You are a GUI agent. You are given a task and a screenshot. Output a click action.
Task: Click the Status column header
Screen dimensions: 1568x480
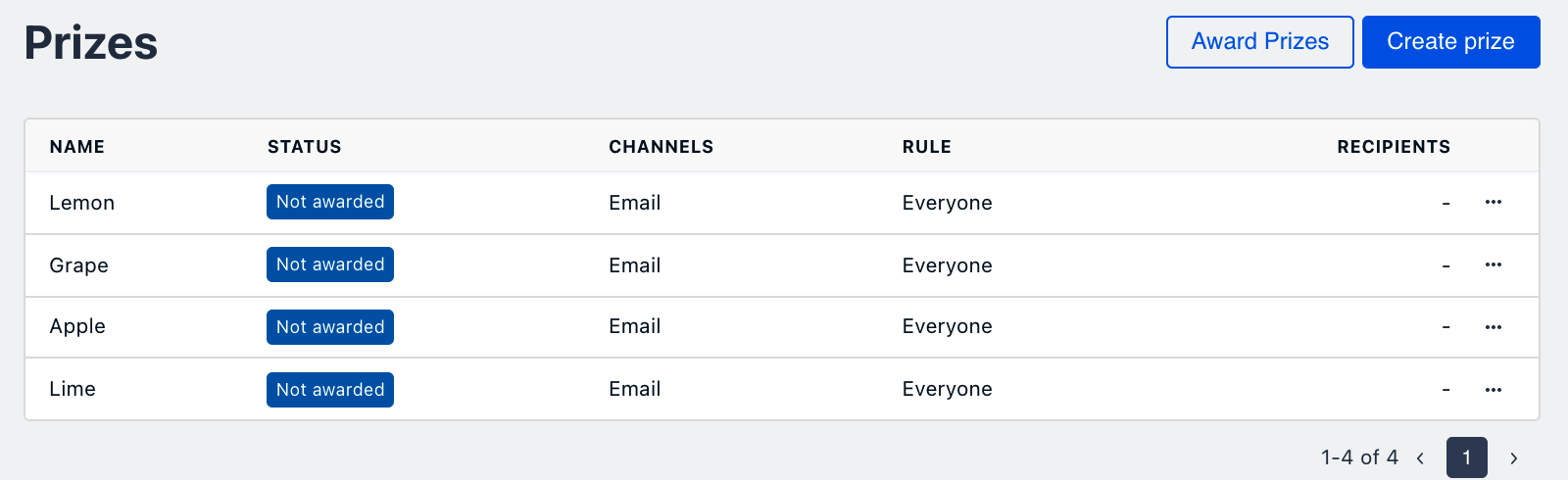pyautogui.click(x=304, y=147)
